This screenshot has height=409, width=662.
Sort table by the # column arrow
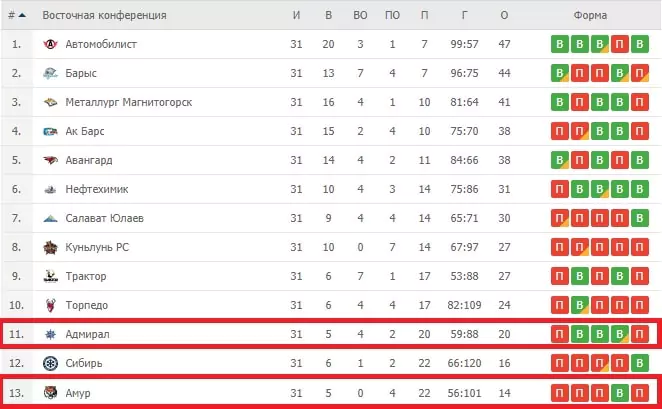tap(22, 15)
